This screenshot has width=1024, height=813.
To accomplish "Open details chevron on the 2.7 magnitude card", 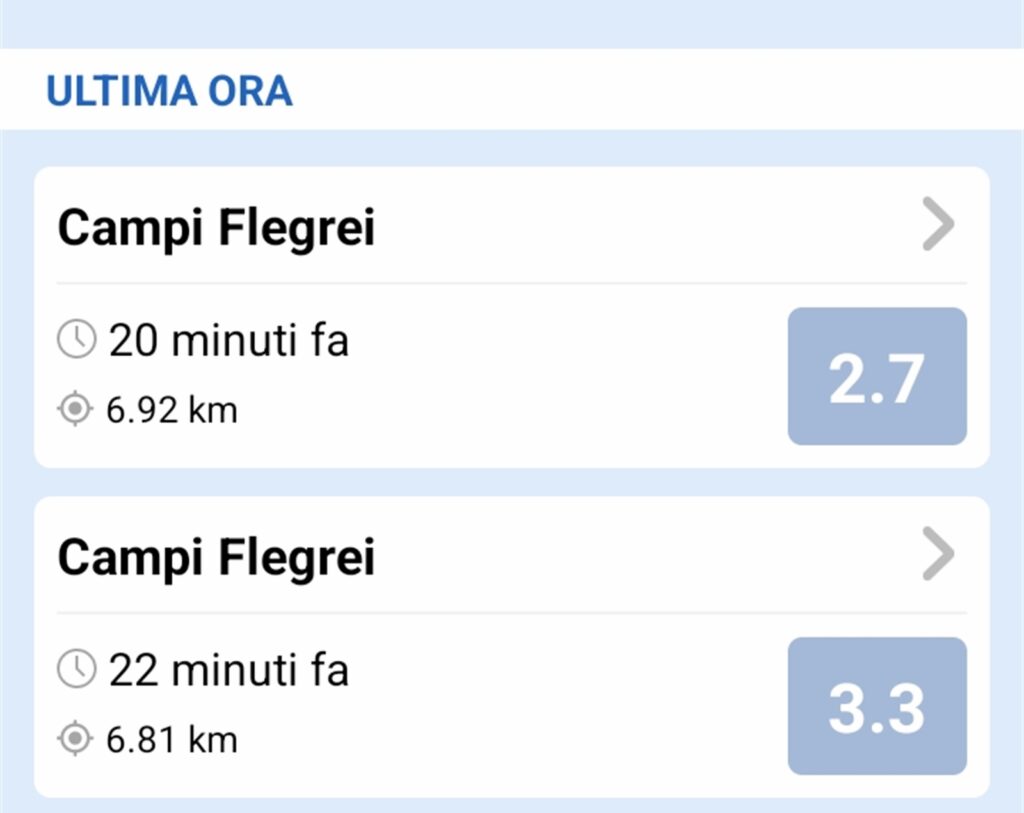I will [x=938, y=228].
